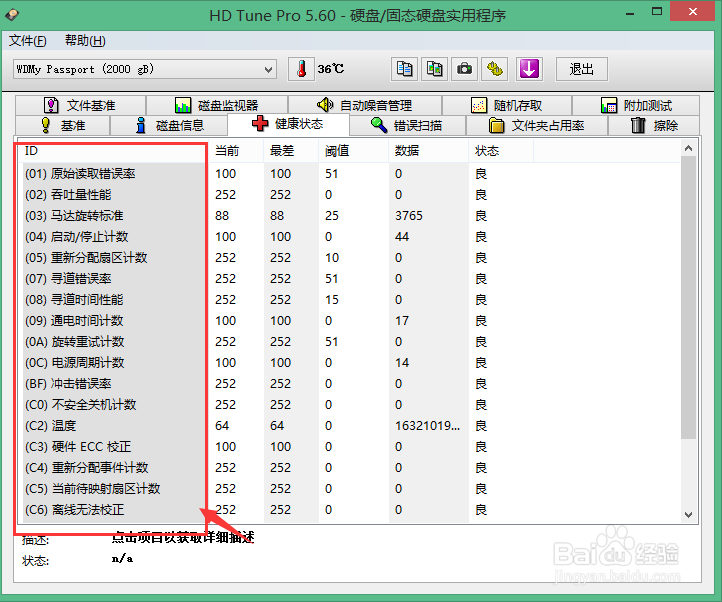
Task: Open the 文件(F) menu
Action: click(28, 41)
